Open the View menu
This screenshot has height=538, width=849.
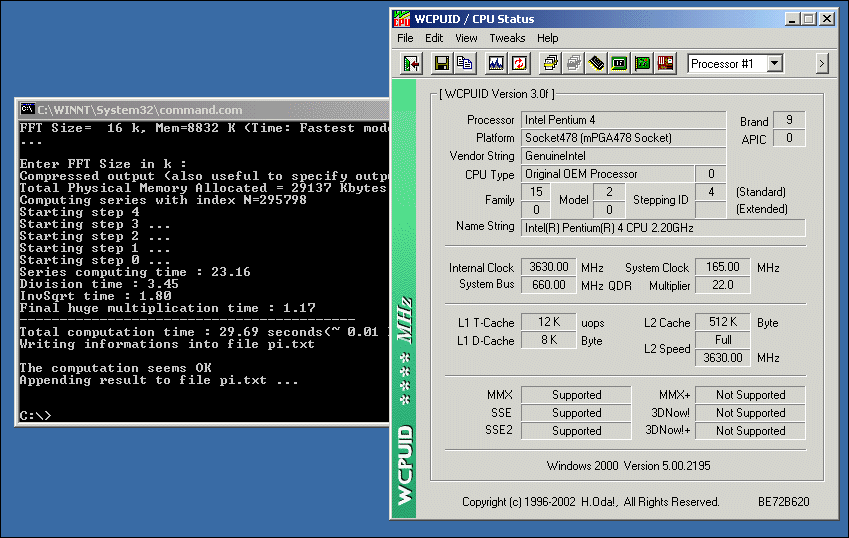click(466, 38)
